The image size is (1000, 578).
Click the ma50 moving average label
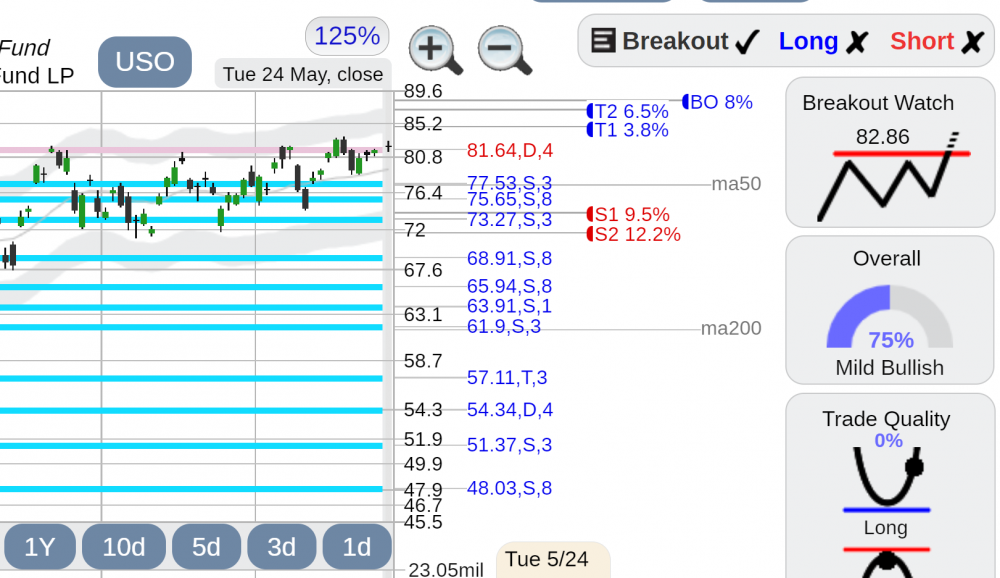[736, 184]
